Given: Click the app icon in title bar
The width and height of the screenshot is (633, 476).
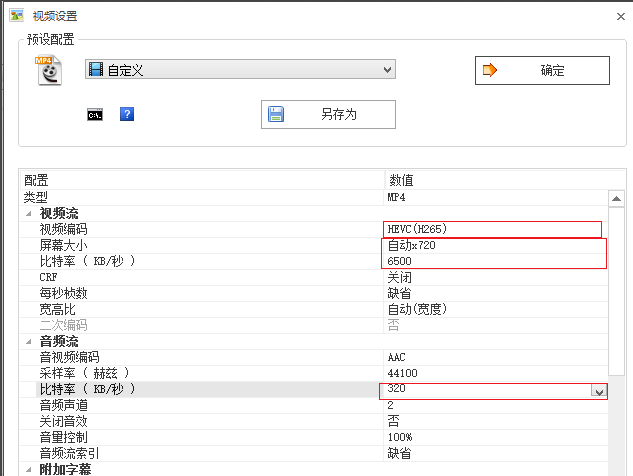Looking at the screenshot, I should [17, 15].
